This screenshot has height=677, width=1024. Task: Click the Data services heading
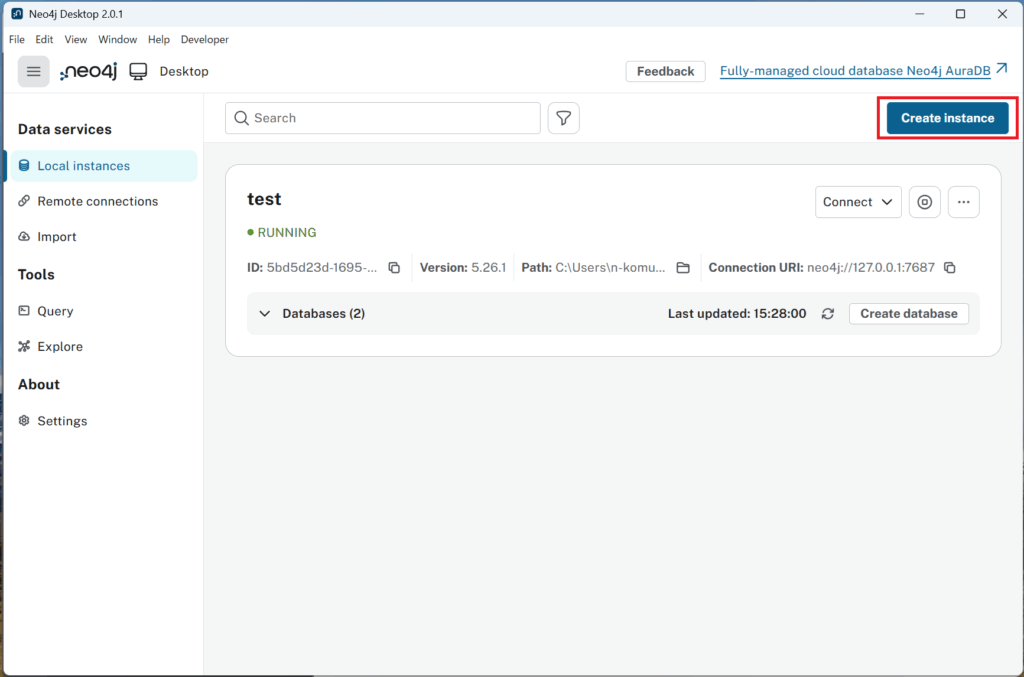(65, 129)
